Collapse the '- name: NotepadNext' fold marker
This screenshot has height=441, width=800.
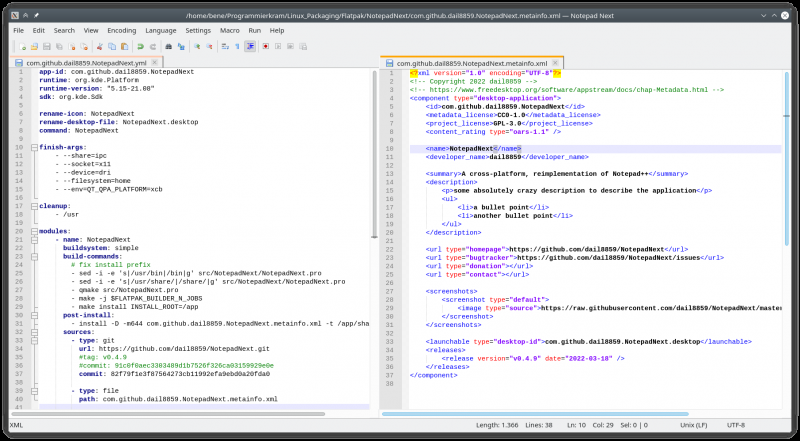(34, 239)
